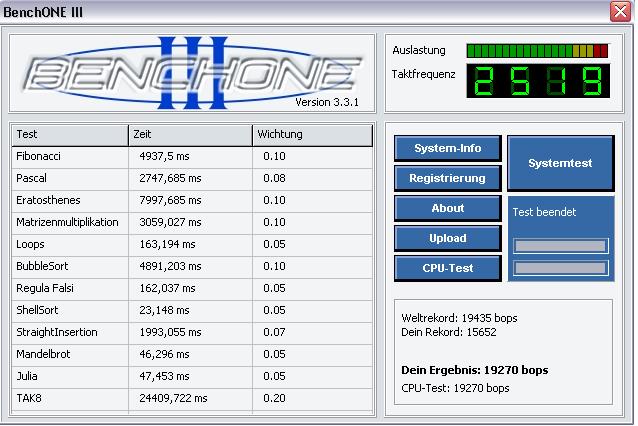The height and width of the screenshot is (426, 638).
Task: Click the Dein Rekord: 15652 text
Action: (449, 332)
